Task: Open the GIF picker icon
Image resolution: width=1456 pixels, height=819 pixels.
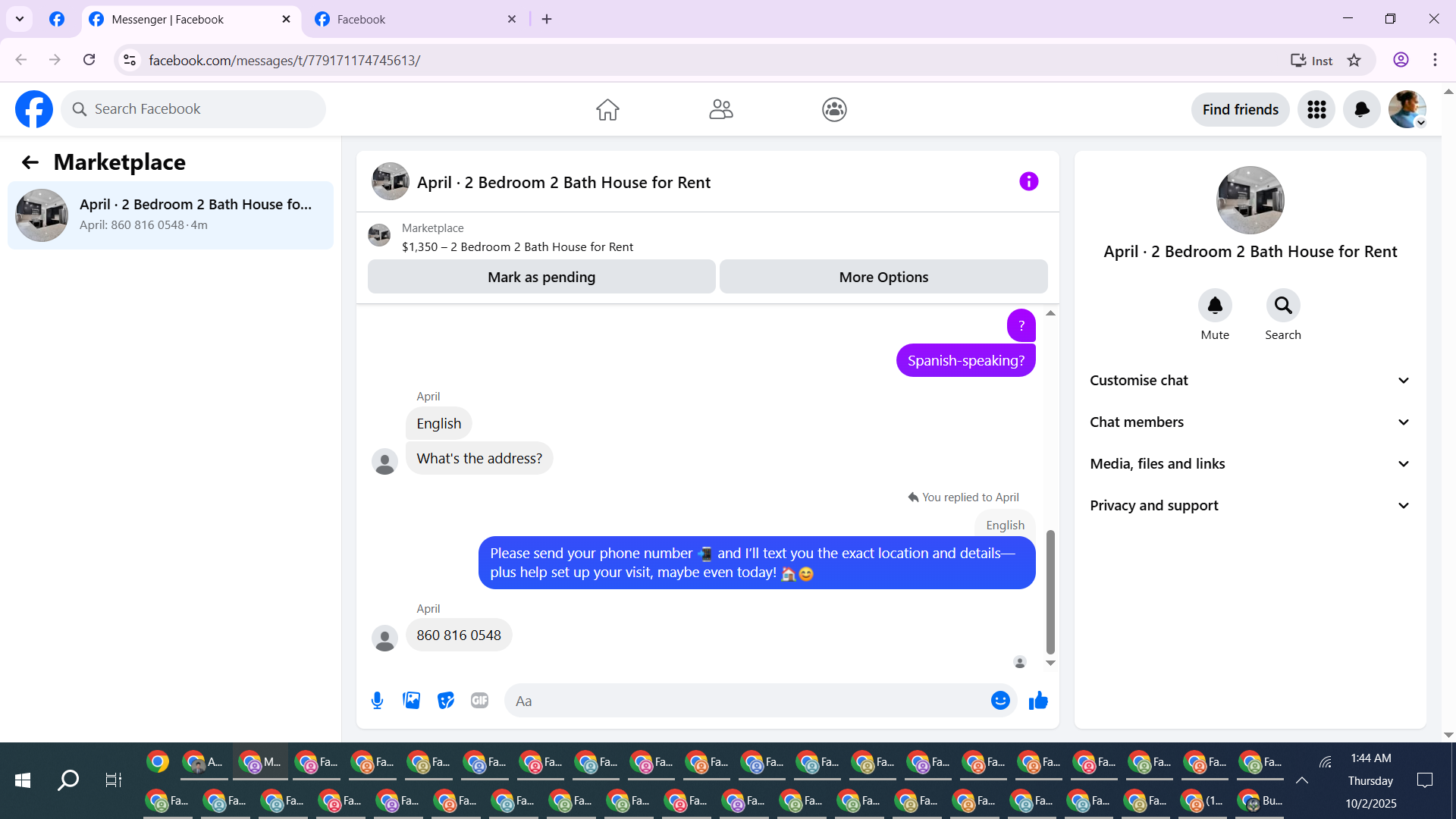Action: click(x=479, y=701)
